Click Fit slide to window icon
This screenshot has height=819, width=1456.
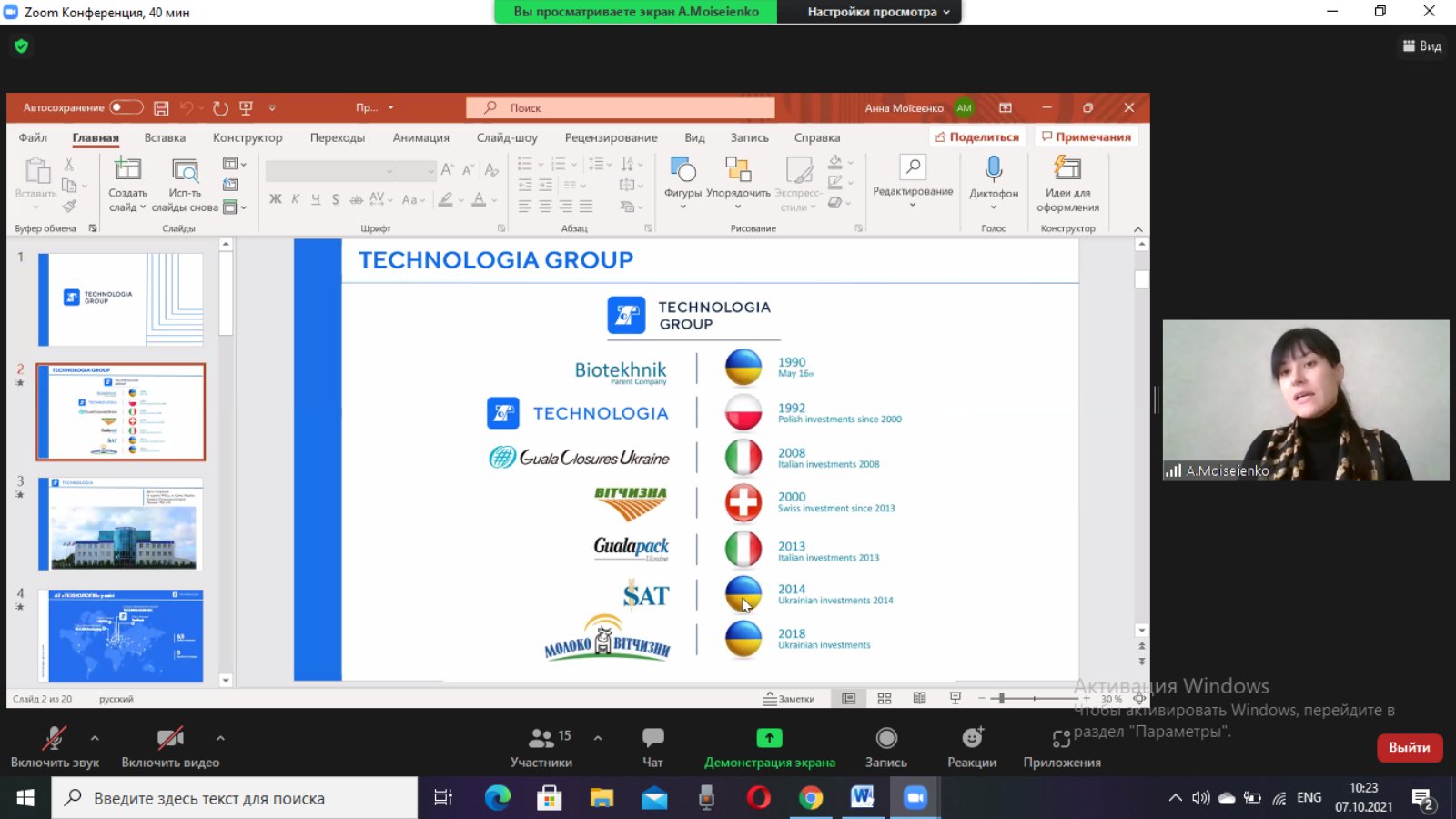[x=1139, y=699]
